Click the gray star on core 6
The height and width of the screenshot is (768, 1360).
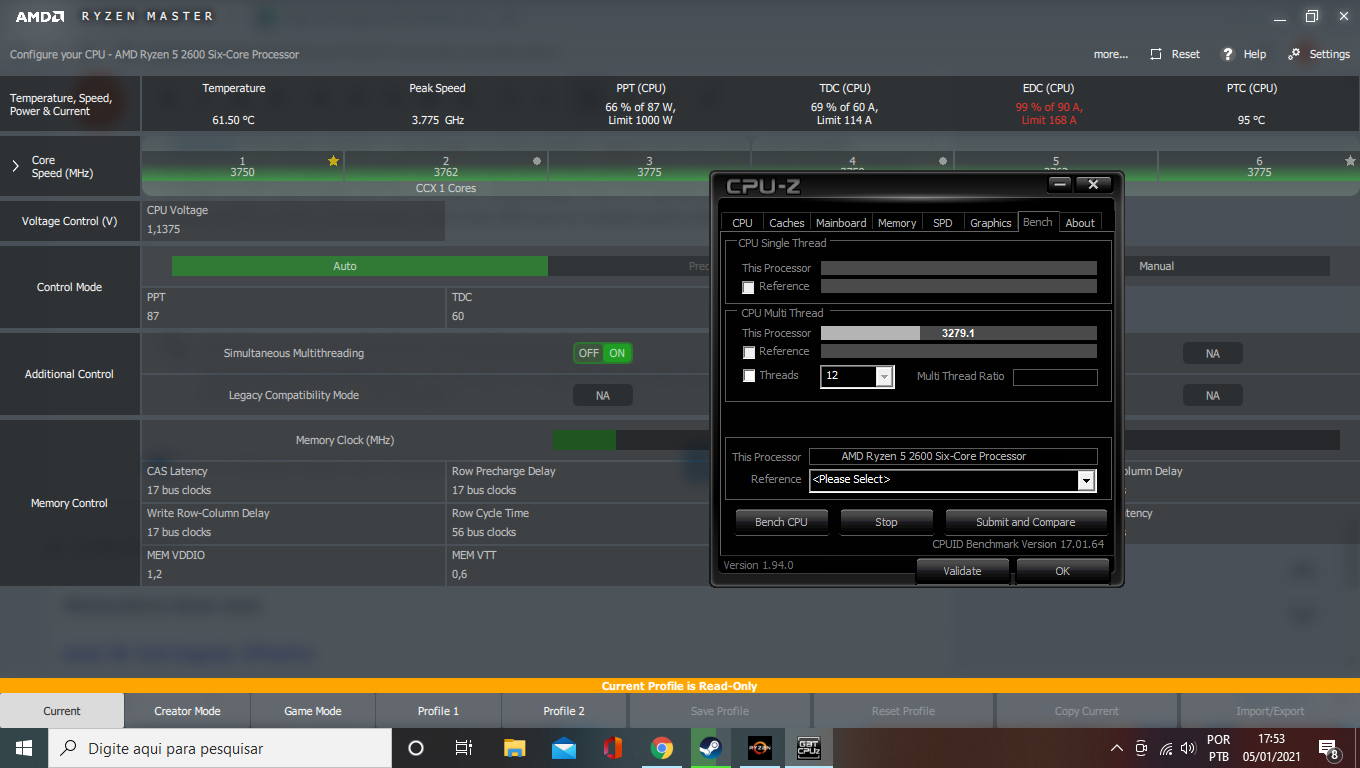tap(1350, 161)
